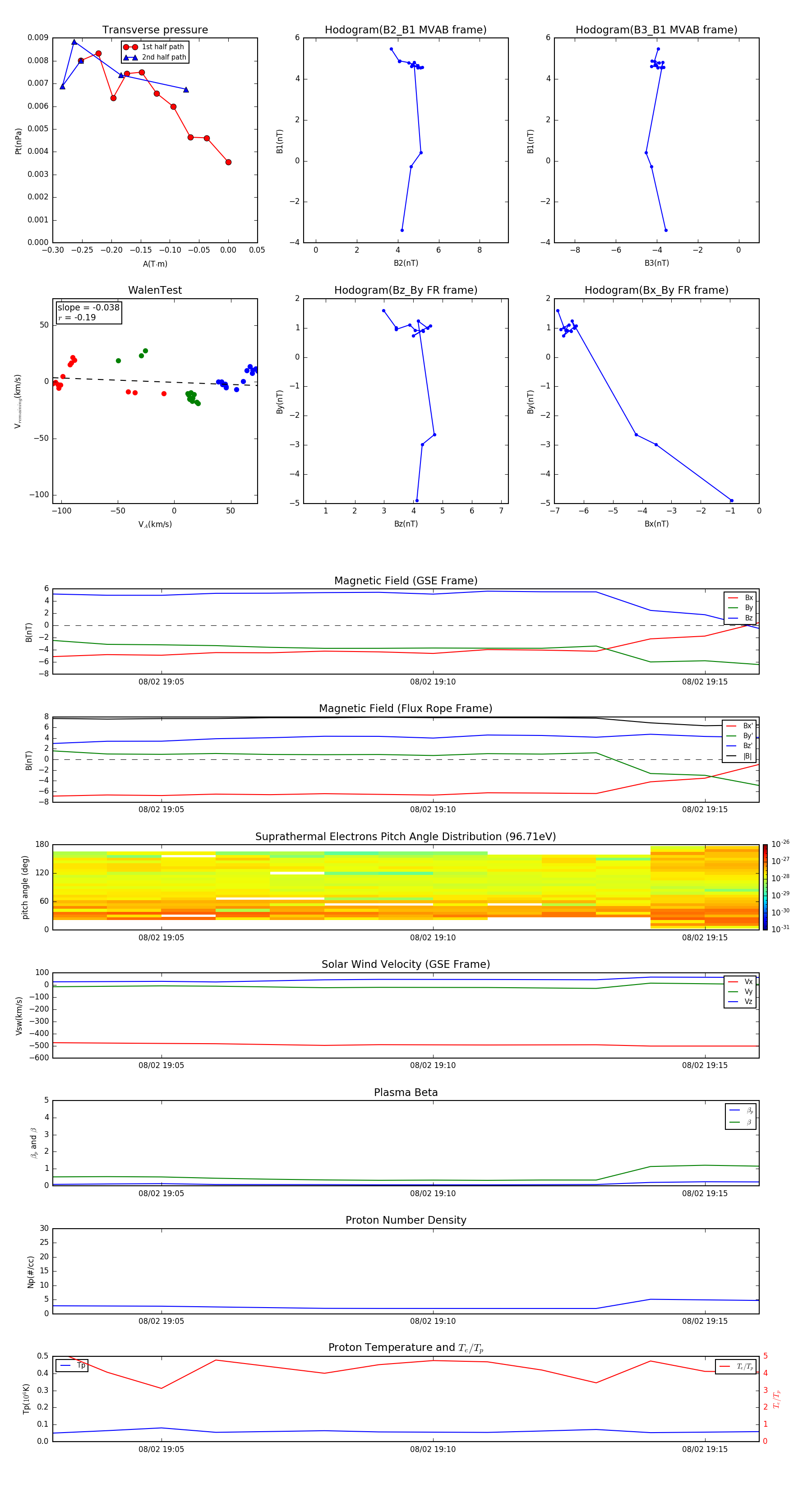Click the "Proton Number Density" title
The width and height of the screenshot is (812, 1489).
click(406, 1221)
